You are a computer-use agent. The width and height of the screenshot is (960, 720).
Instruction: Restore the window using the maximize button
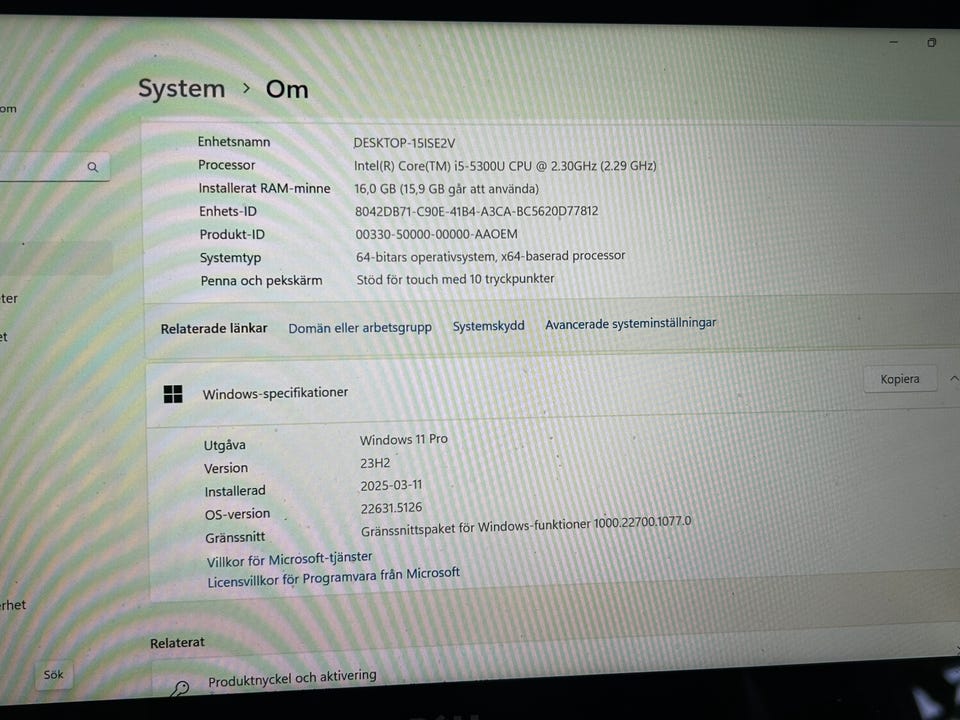point(931,42)
